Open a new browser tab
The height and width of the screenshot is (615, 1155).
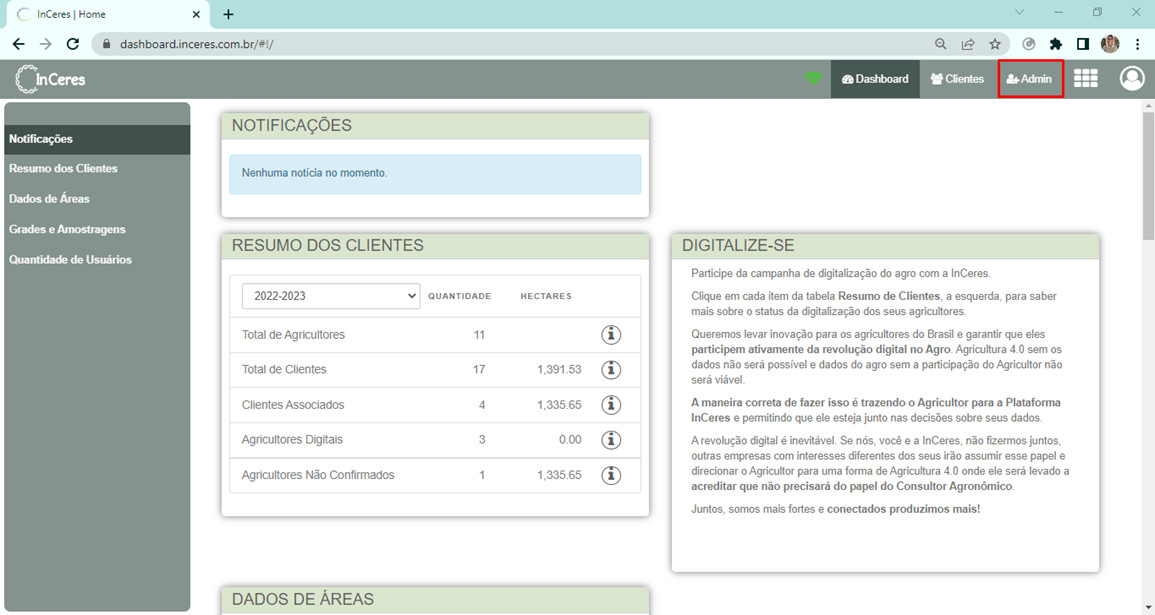point(228,14)
